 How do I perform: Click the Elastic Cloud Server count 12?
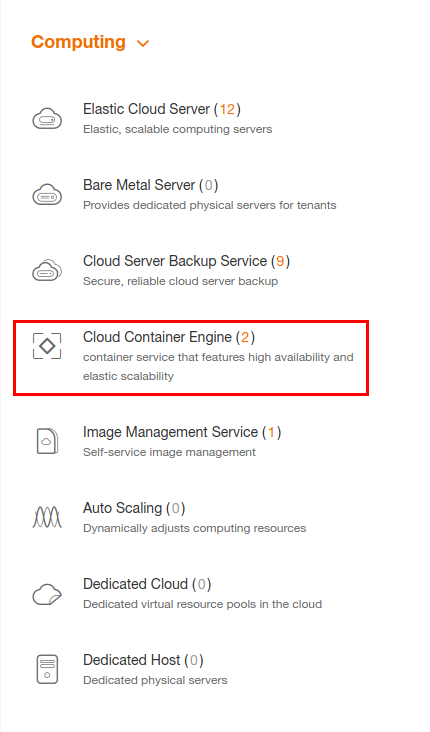tap(227, 109)
